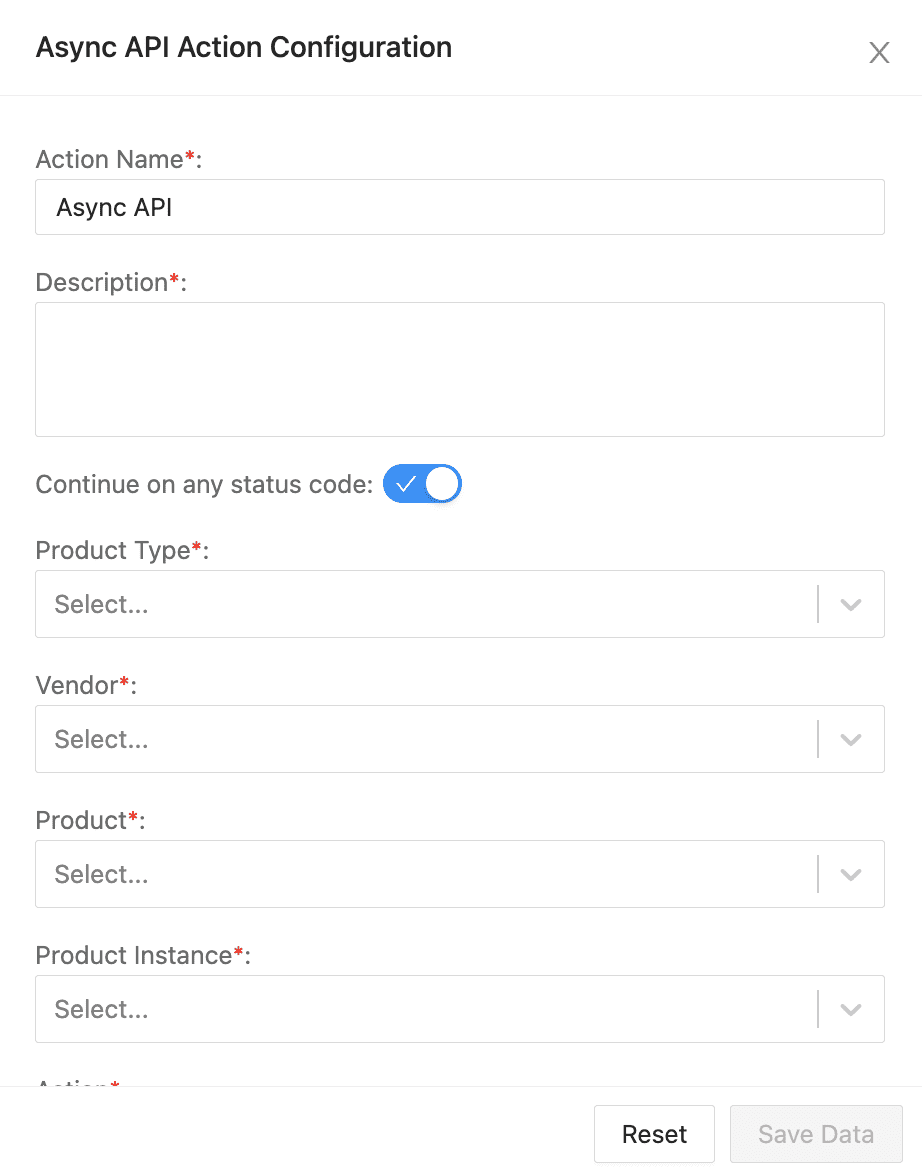Click the Vendor dropdown chevron icon
This screenshot has height=1174, width=922.
click(850, 739)
